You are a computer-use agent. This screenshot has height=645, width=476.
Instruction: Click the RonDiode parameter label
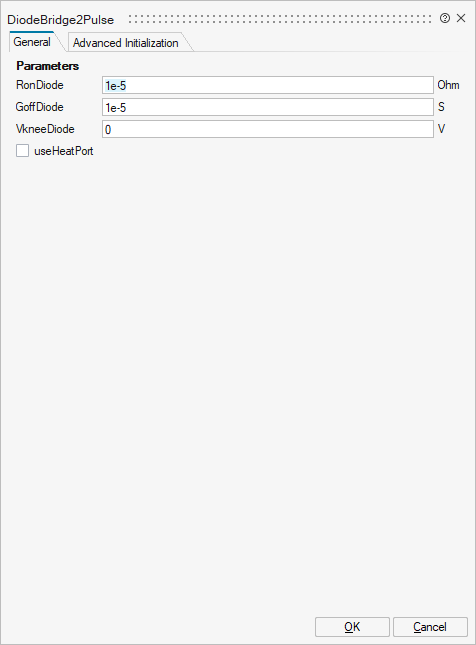click(x=39, y=85)
